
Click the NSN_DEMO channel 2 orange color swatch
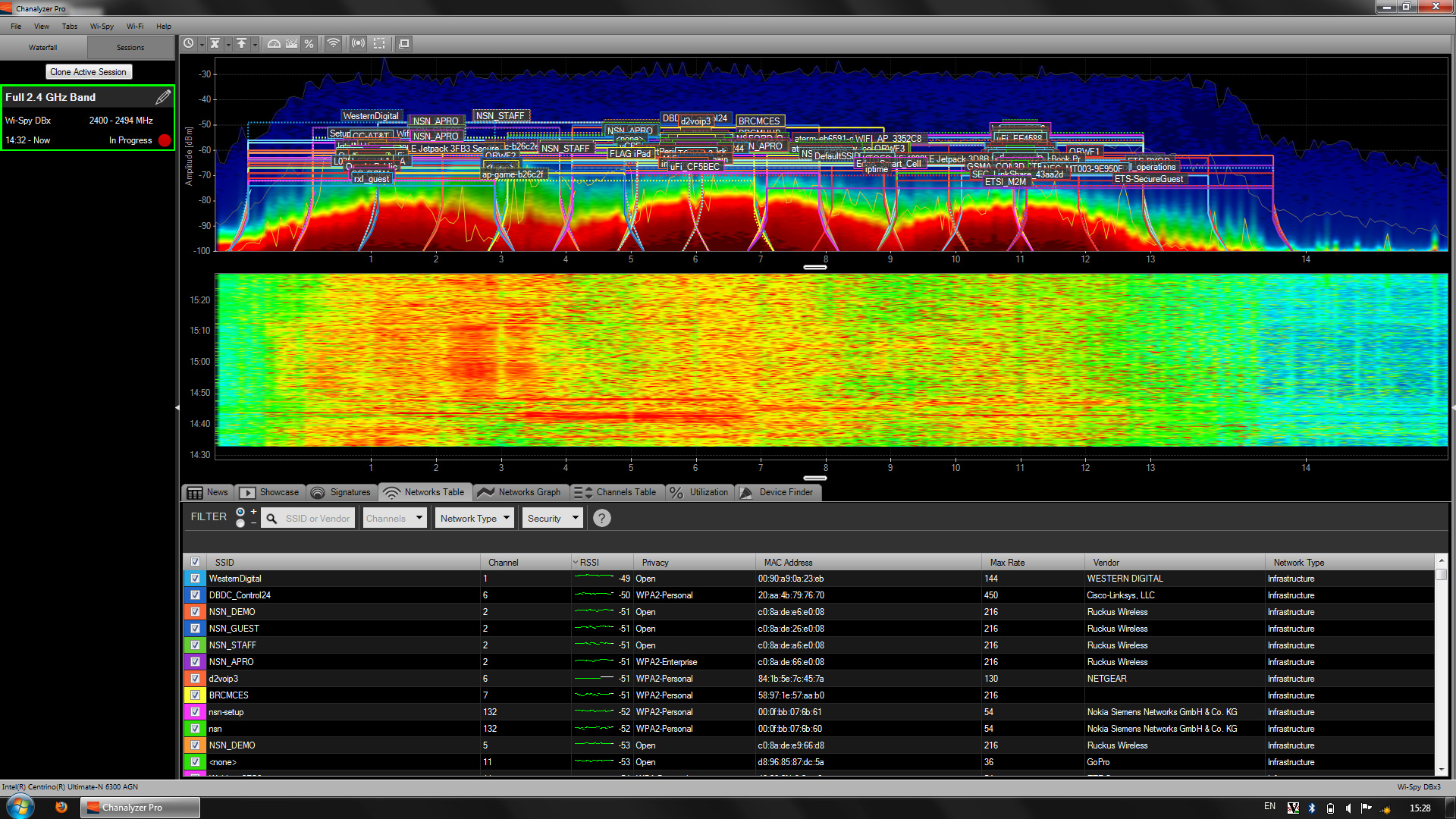pos(195,612)
